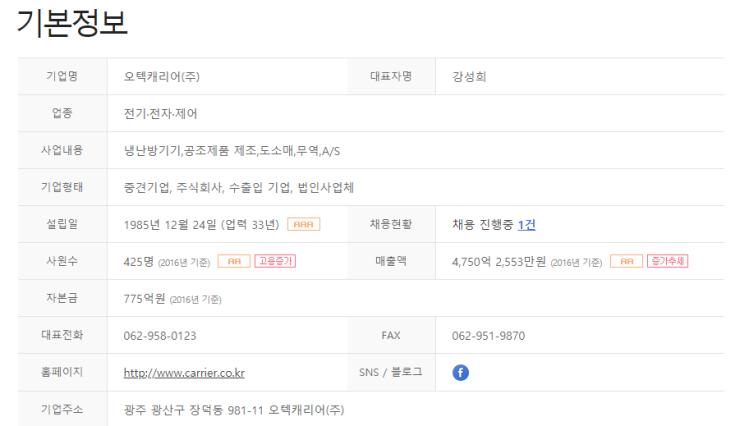The width and height of the screenshot is (740, 426).
Task: Click the AA badge next to employee count
Action: click(x=234, y=261)
